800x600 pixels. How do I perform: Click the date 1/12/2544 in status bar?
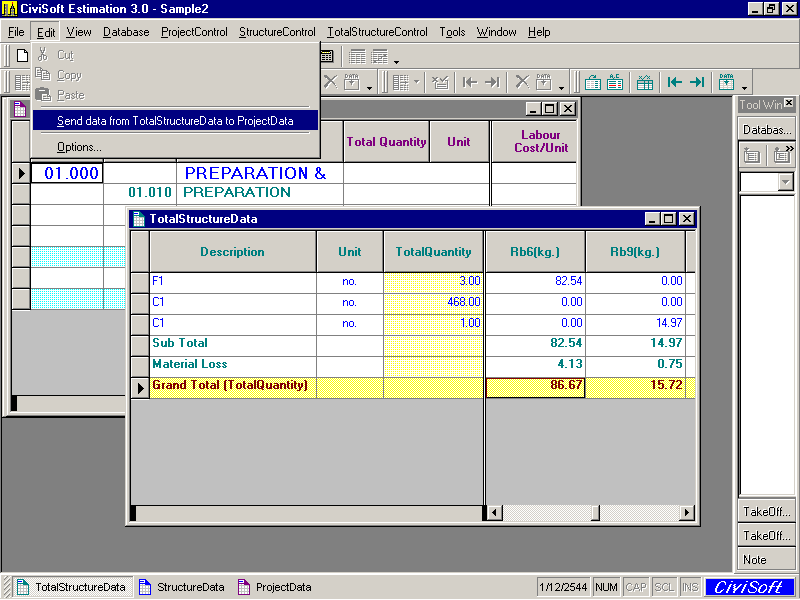point(563,587)
